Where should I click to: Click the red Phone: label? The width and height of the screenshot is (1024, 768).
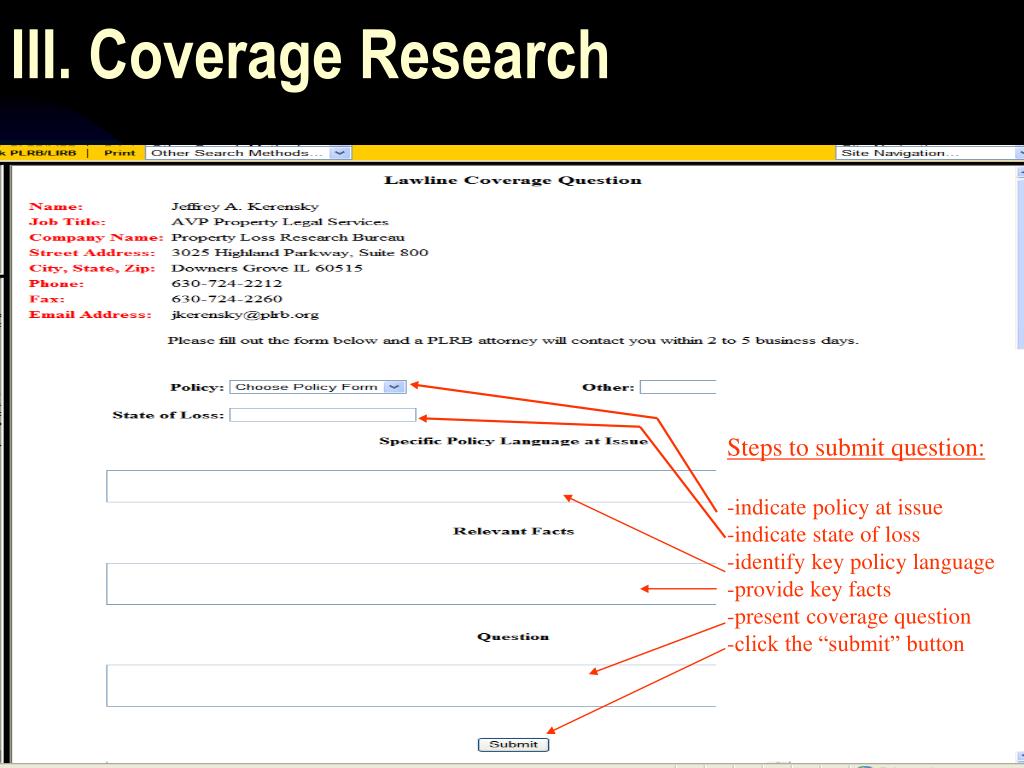57,283
